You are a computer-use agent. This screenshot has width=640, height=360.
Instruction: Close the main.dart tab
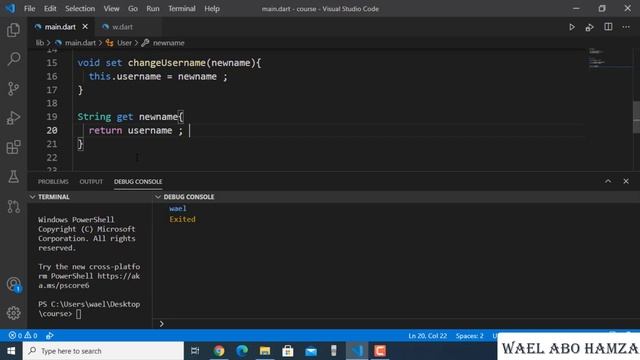pyautogui.click(x=85, y=27)
